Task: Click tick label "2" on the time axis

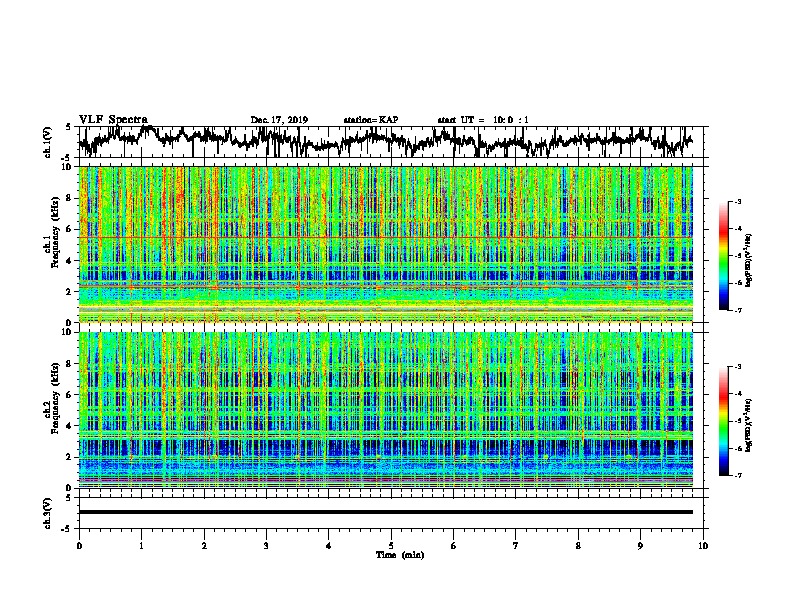Action: tap(204, 546)
